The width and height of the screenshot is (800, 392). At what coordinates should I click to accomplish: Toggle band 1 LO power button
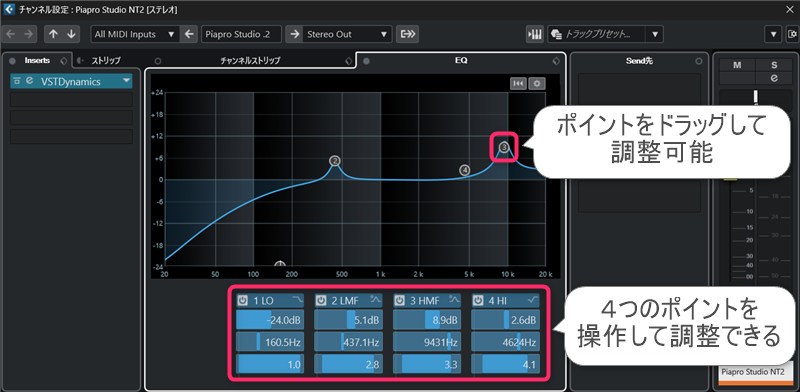(243, 301)
